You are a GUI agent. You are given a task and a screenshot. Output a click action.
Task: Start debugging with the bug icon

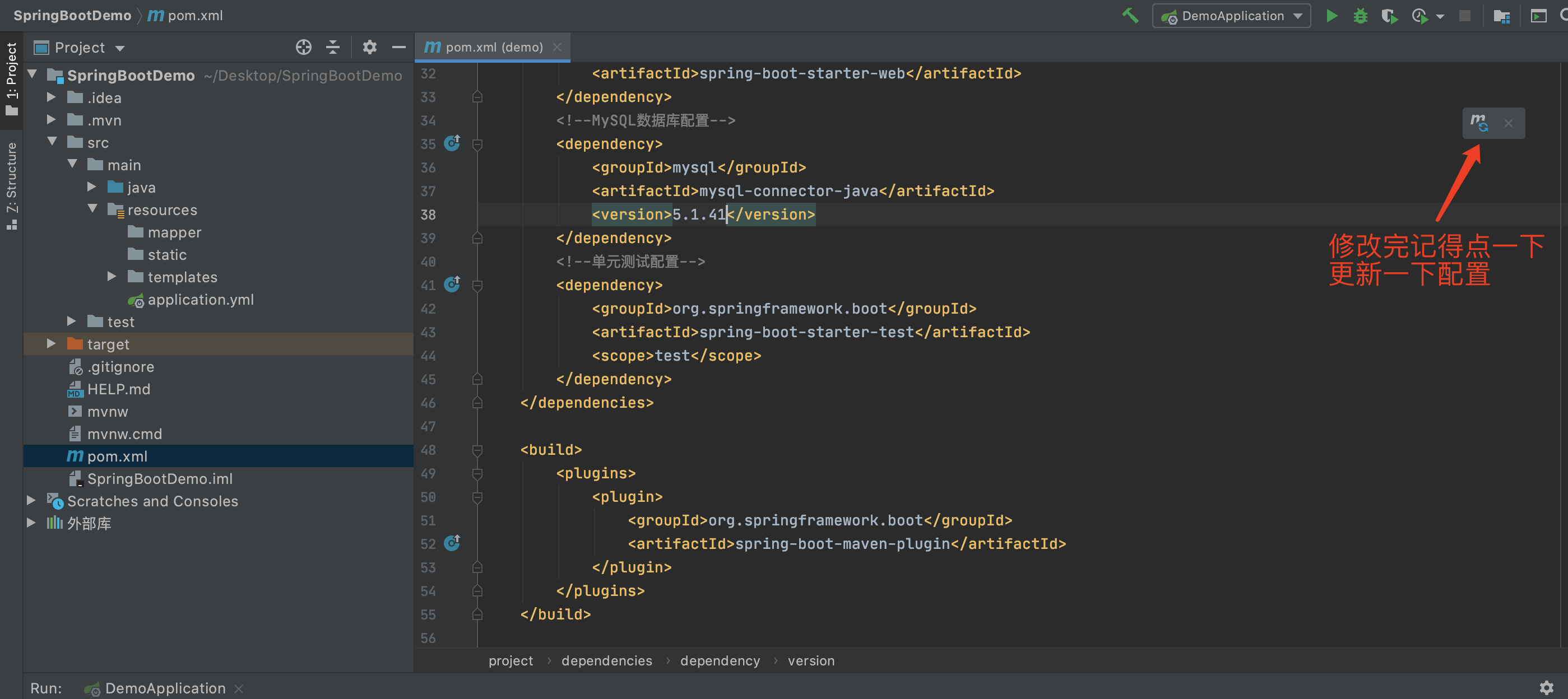pos(1360,16)
